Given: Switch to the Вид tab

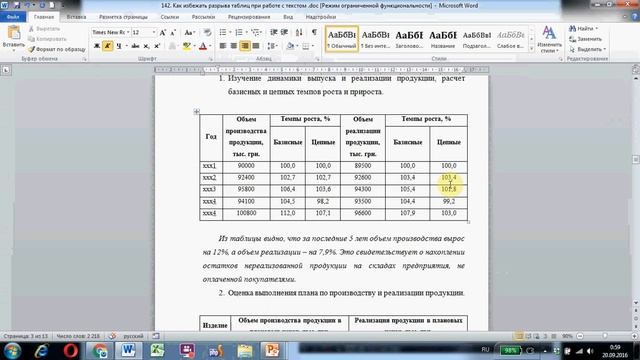Looking at the screenshot, I should (288, 17).
